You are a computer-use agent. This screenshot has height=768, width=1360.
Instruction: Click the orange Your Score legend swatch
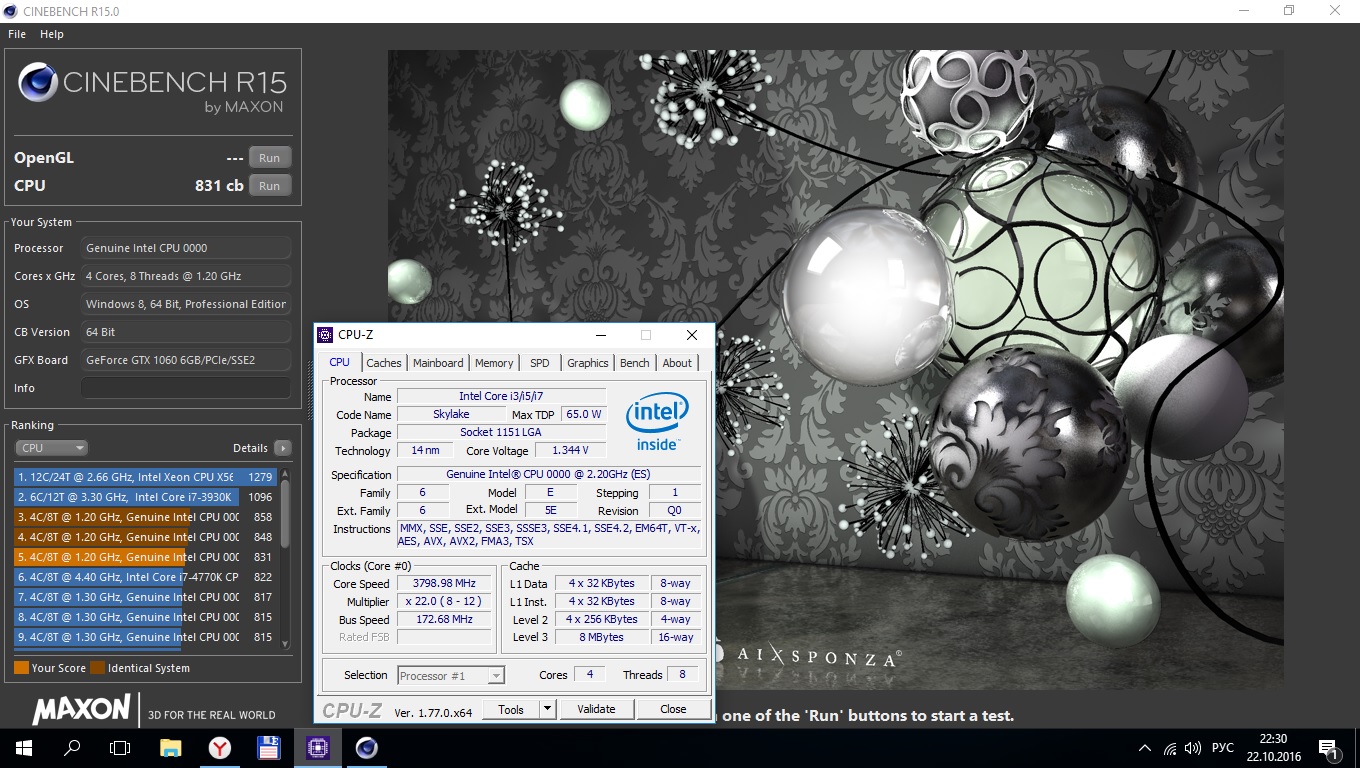tap(21, 668)
